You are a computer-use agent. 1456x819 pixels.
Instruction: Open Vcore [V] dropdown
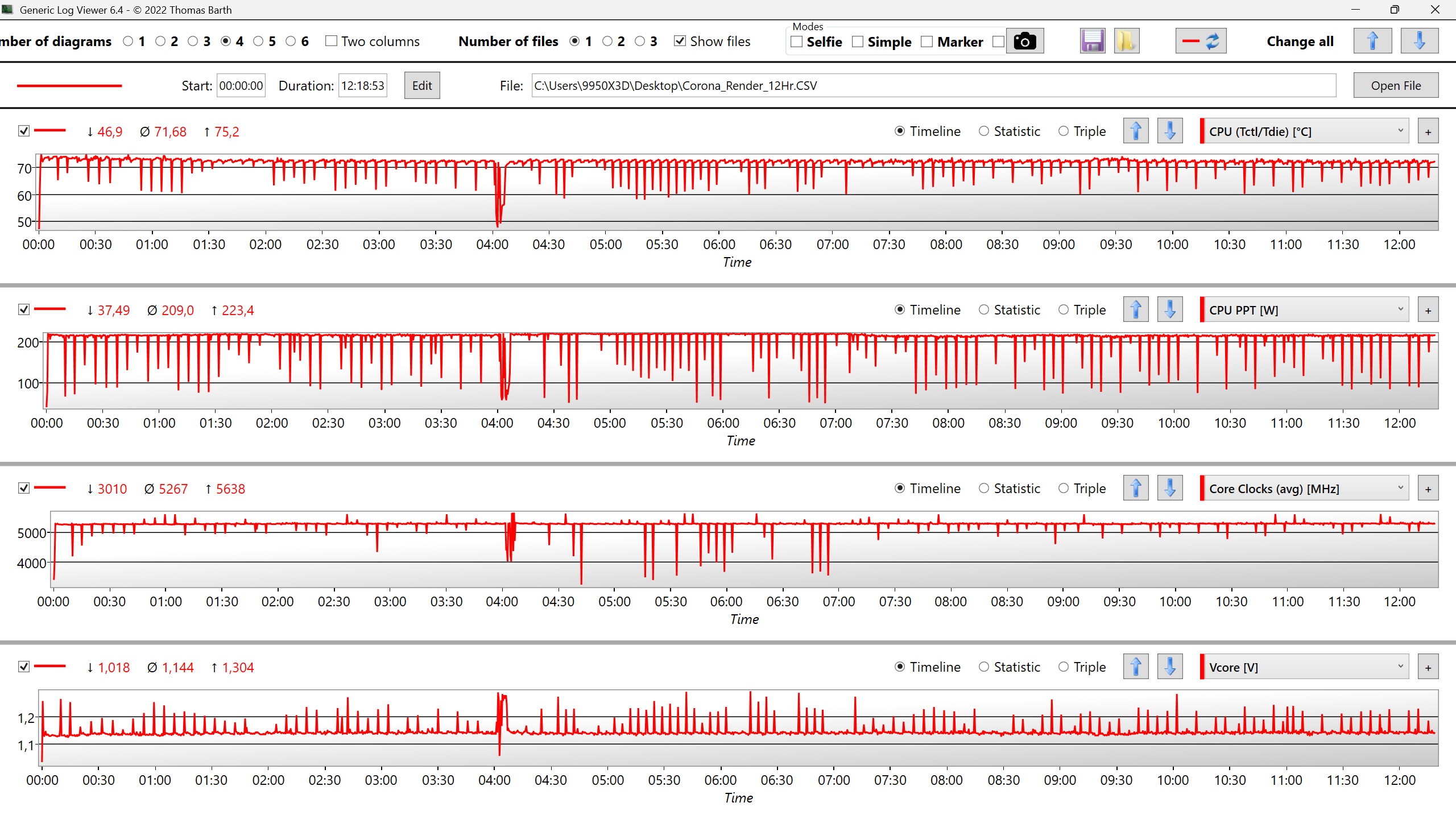[1307, 667]
